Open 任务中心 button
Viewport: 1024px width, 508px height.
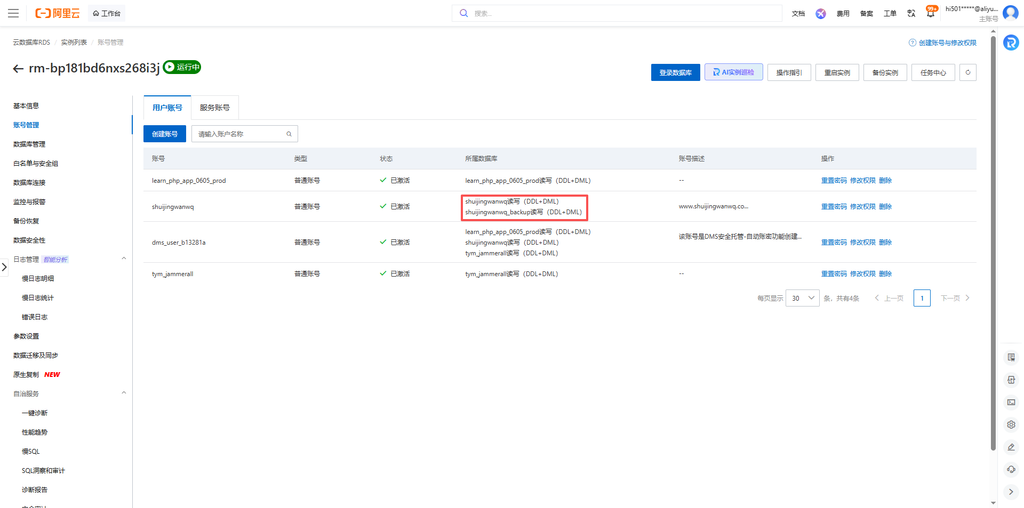coord(933,72)
